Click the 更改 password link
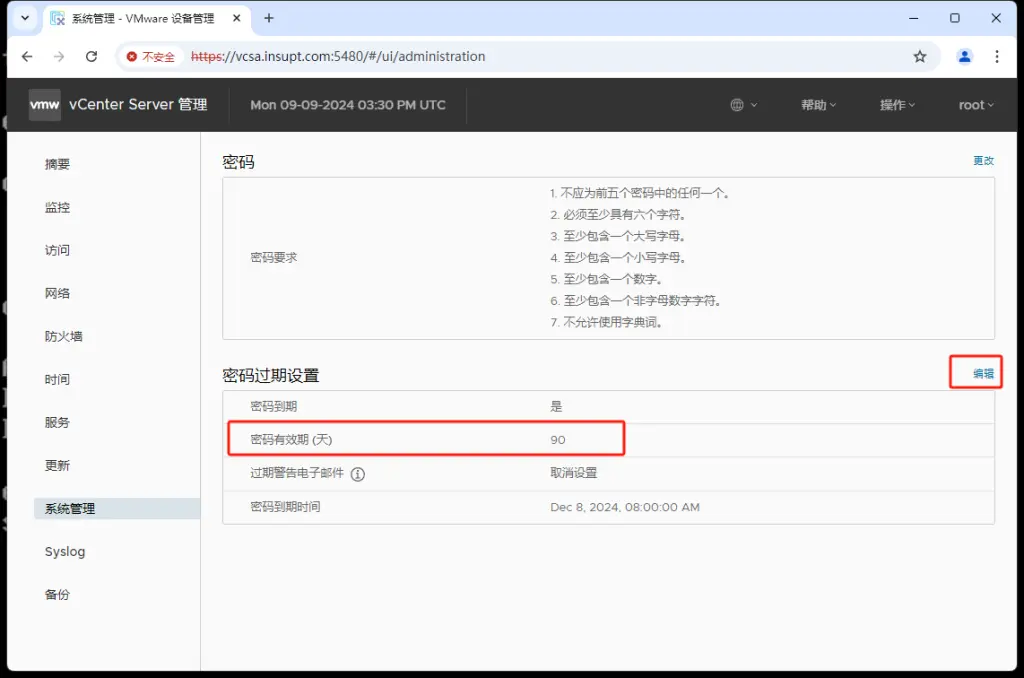 983,161
